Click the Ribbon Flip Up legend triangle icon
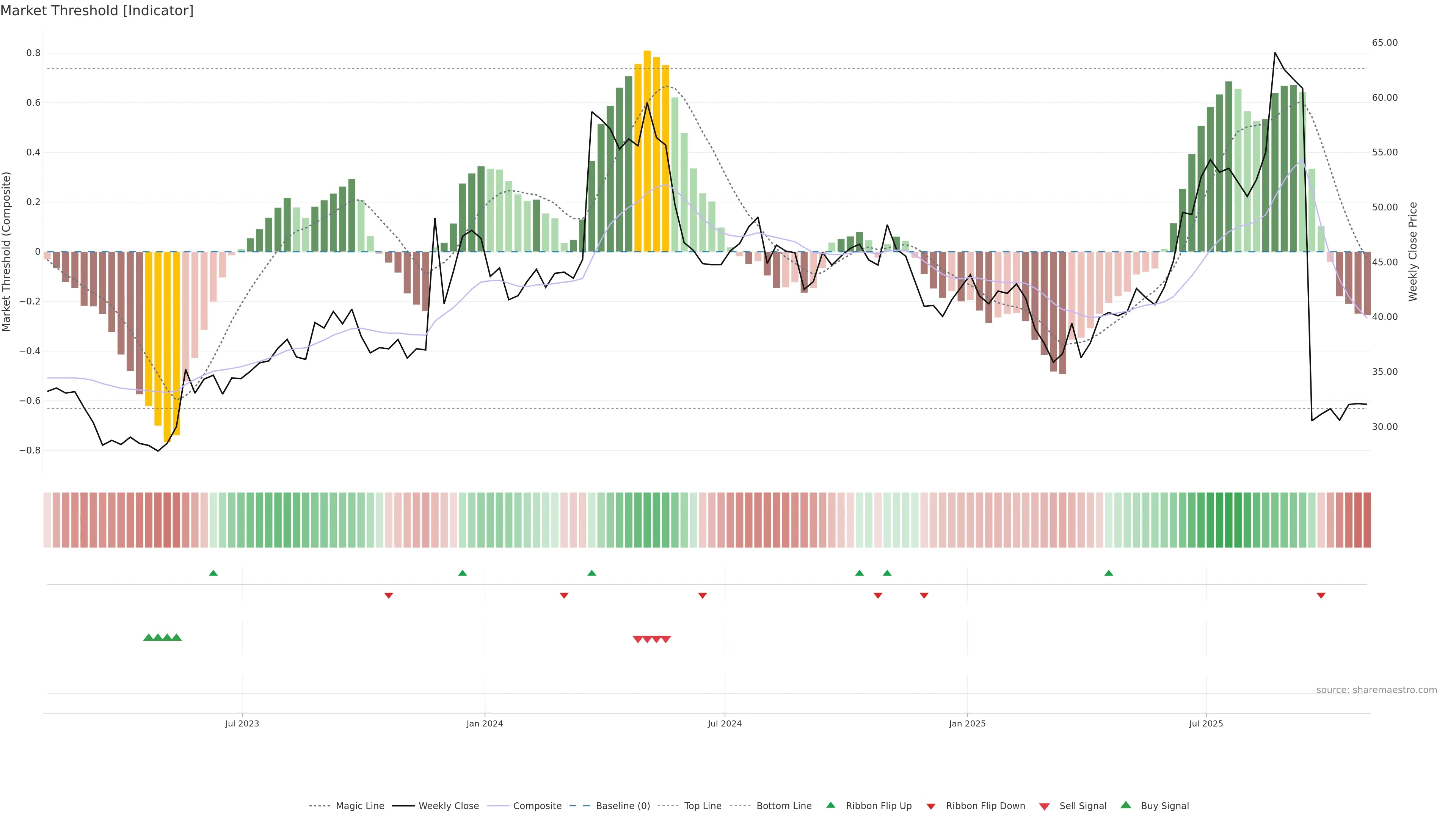Image resolution: width=1456 pixels, height=819 pixels. [x=830, y=805]
